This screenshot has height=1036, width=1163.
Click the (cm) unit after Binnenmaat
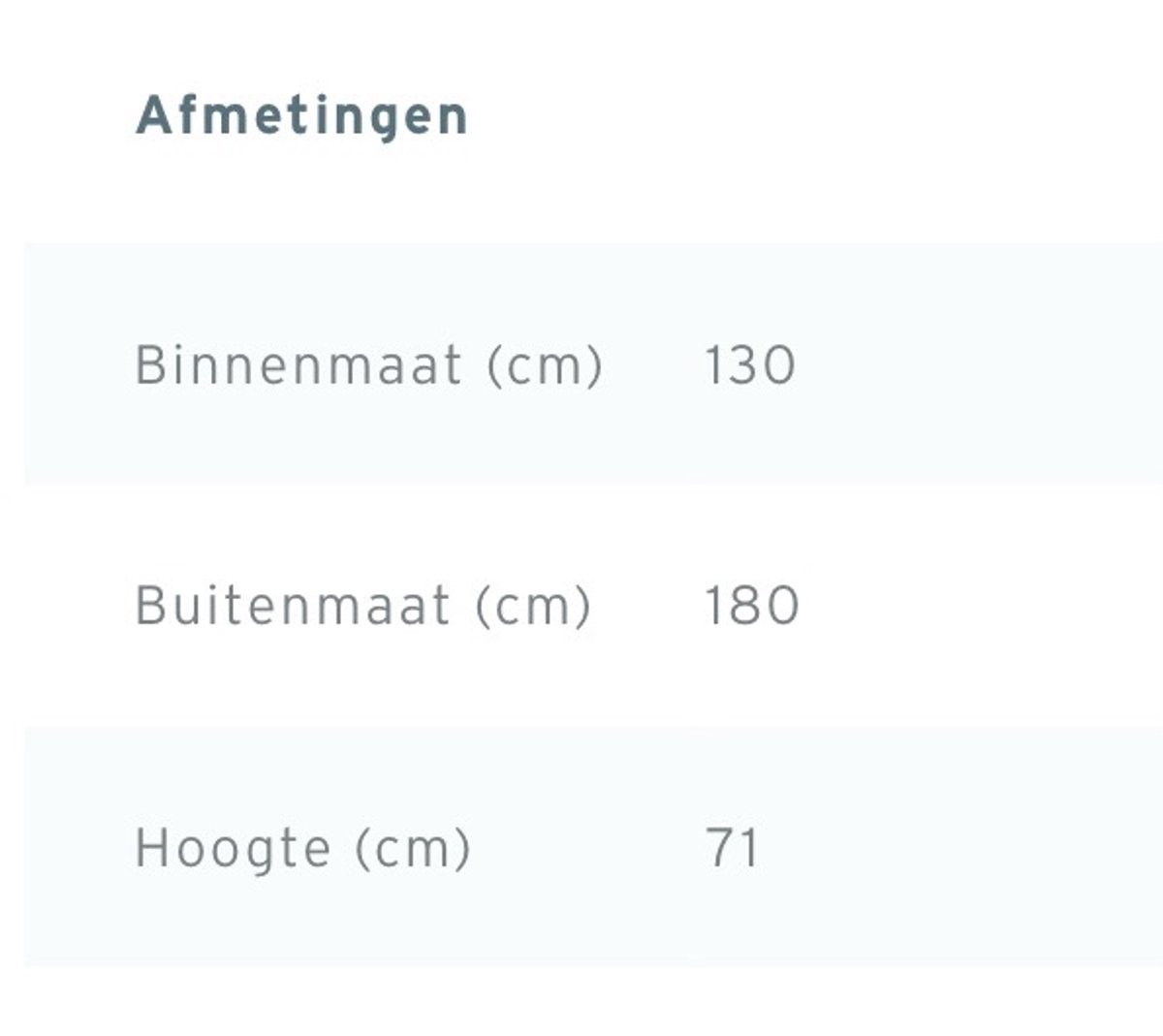coord(545,366)
